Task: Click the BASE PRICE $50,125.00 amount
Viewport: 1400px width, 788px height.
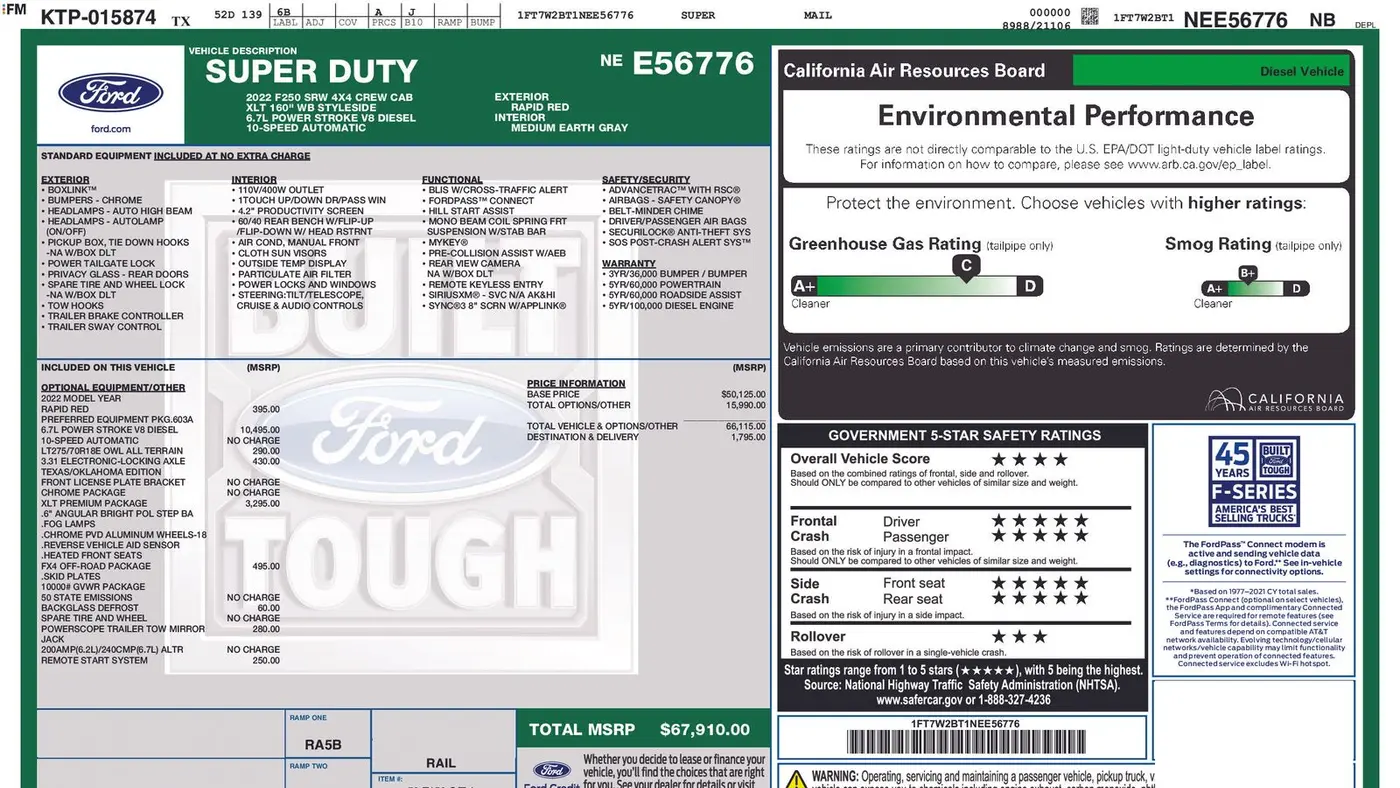Action: coord(743,394)
